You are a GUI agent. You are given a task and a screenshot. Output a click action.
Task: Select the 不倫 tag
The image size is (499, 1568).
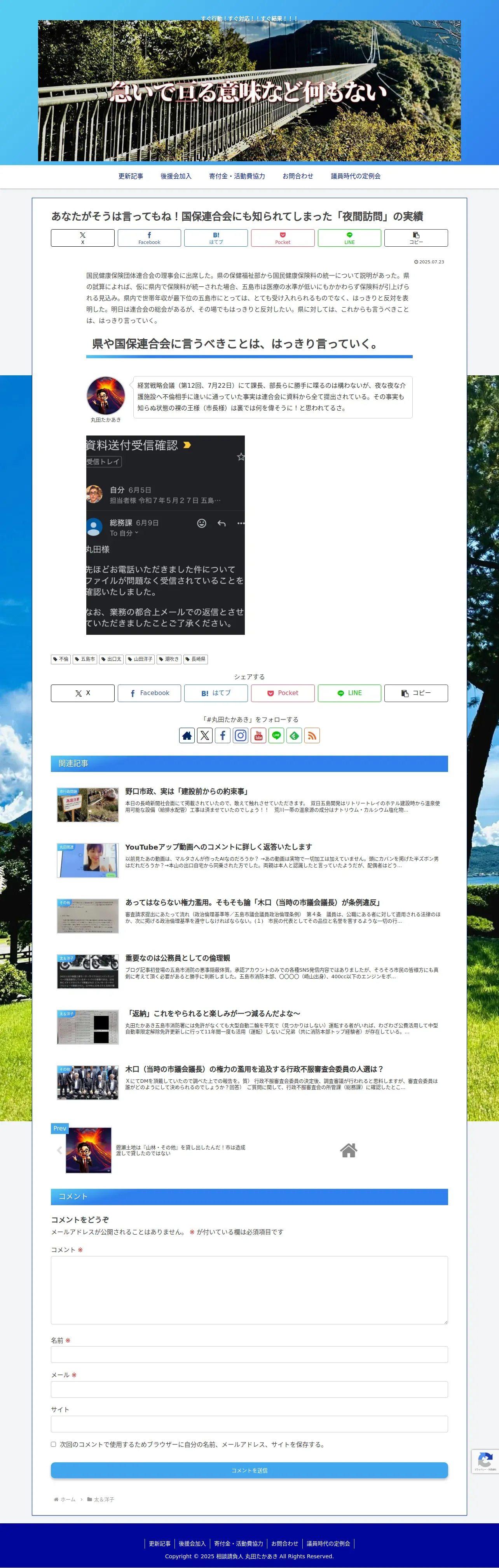click(x=61, y=659)
